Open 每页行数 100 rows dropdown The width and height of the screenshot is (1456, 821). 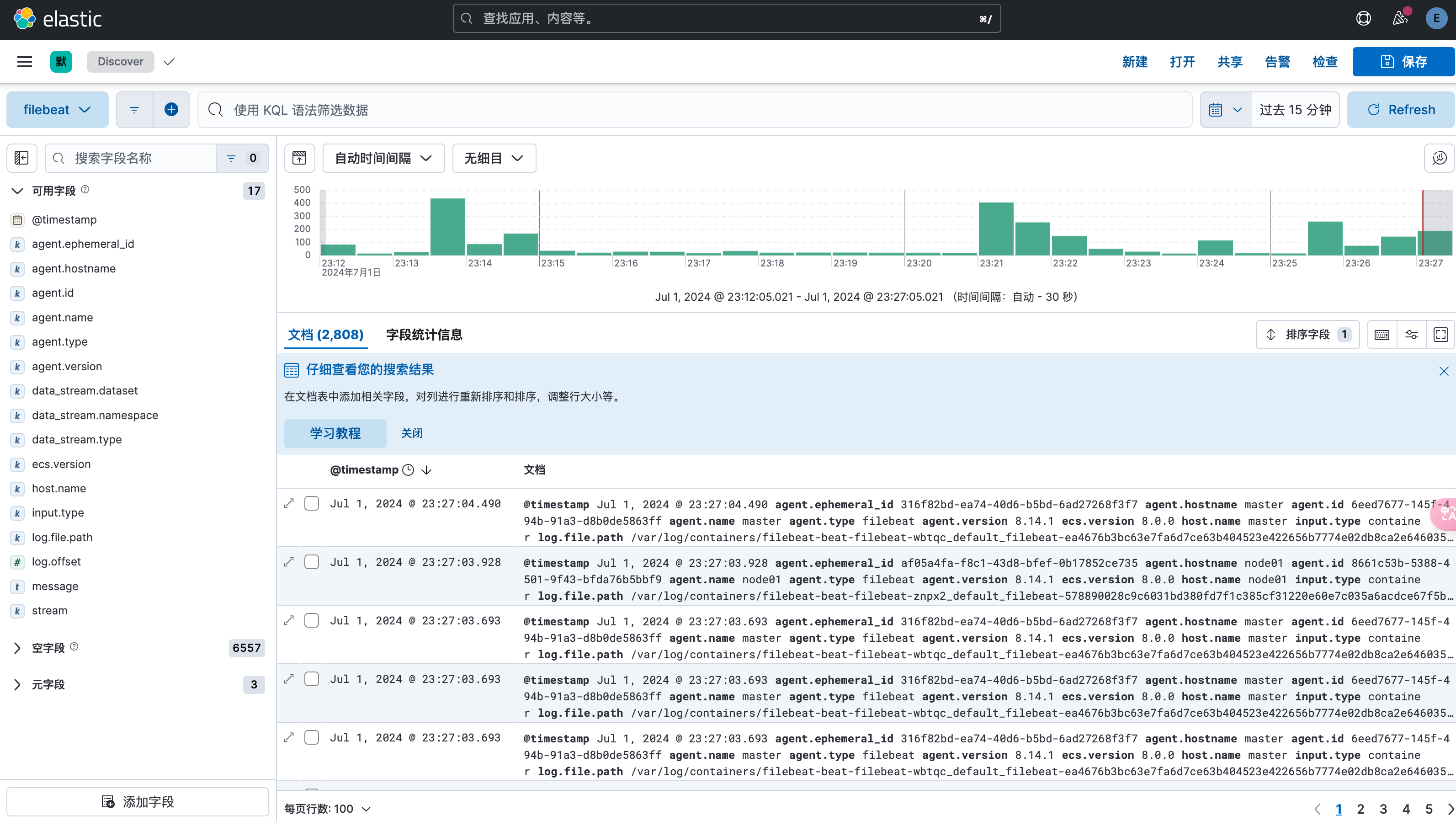point(327,809)
